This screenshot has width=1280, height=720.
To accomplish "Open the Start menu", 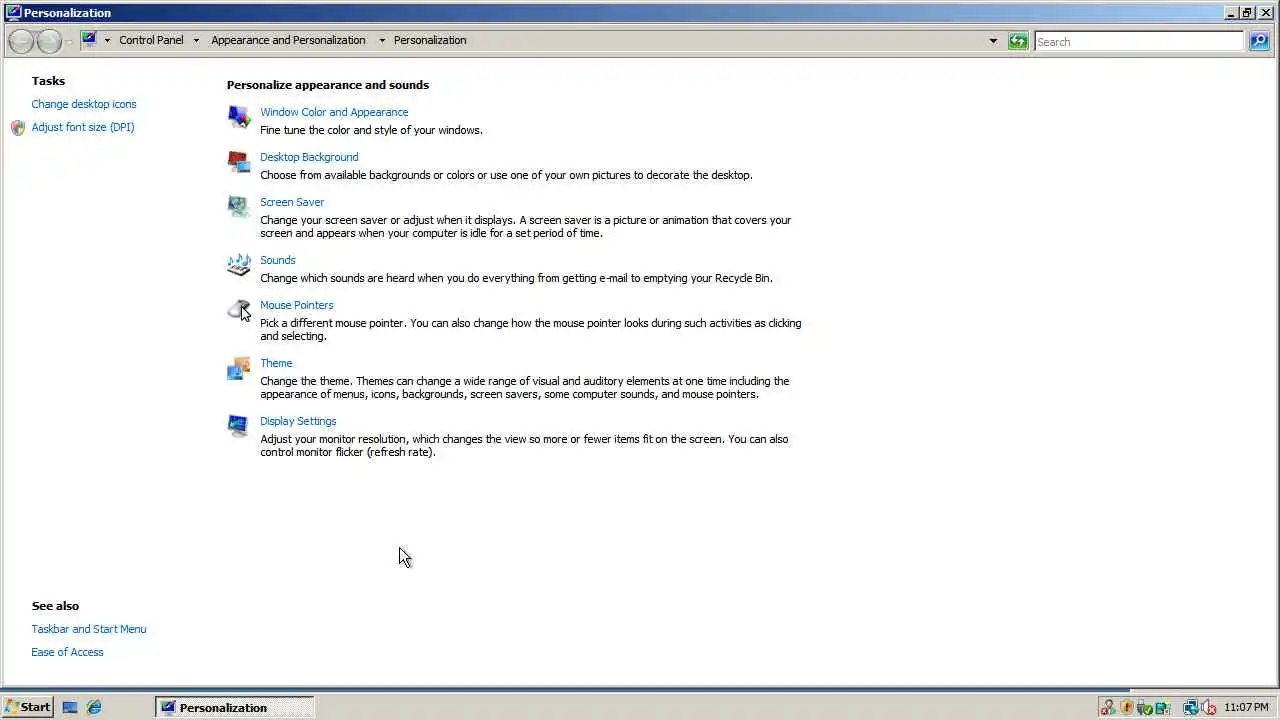I will 27,707.
